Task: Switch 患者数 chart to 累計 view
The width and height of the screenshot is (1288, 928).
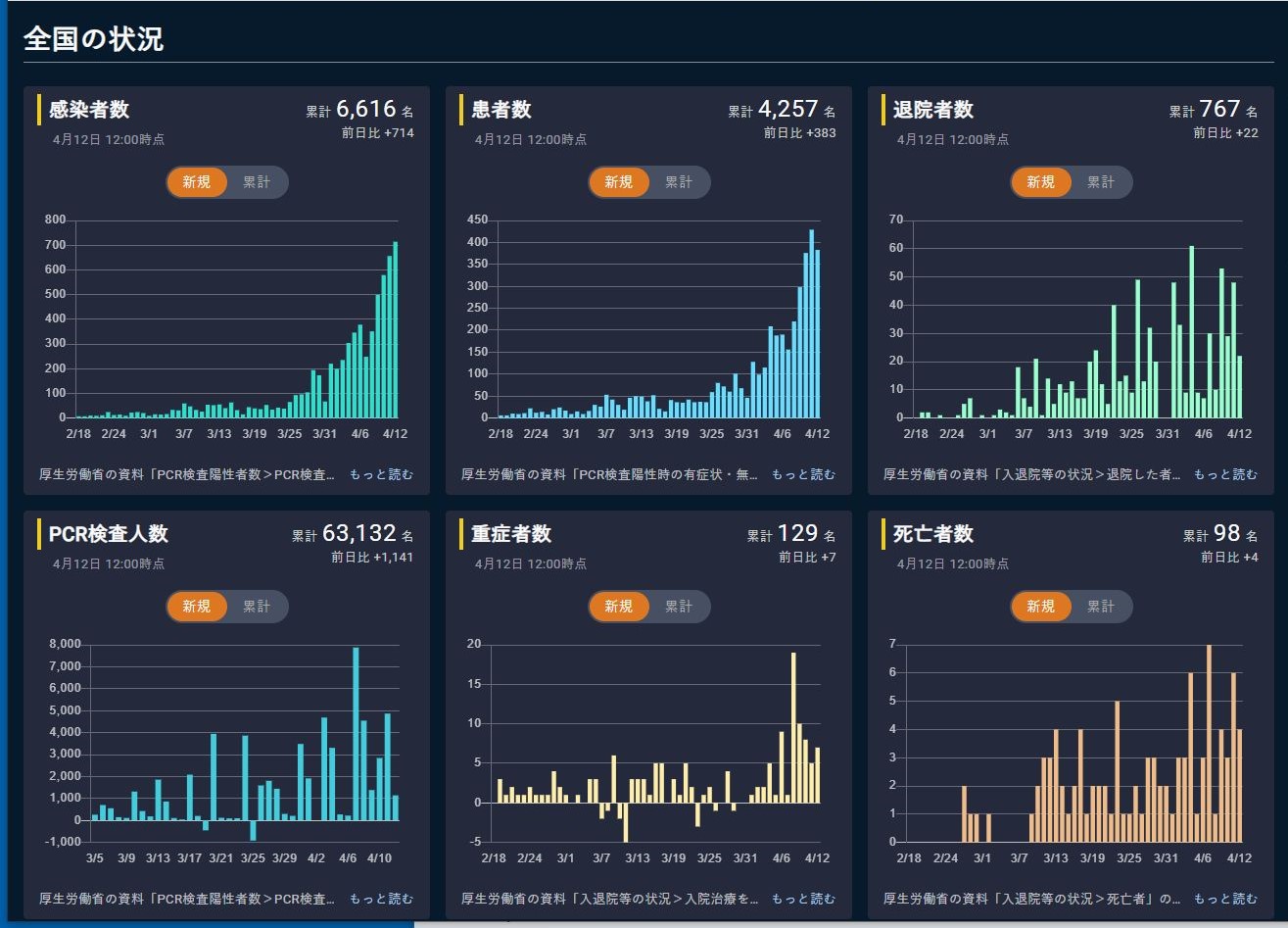Action: [679, 182]
